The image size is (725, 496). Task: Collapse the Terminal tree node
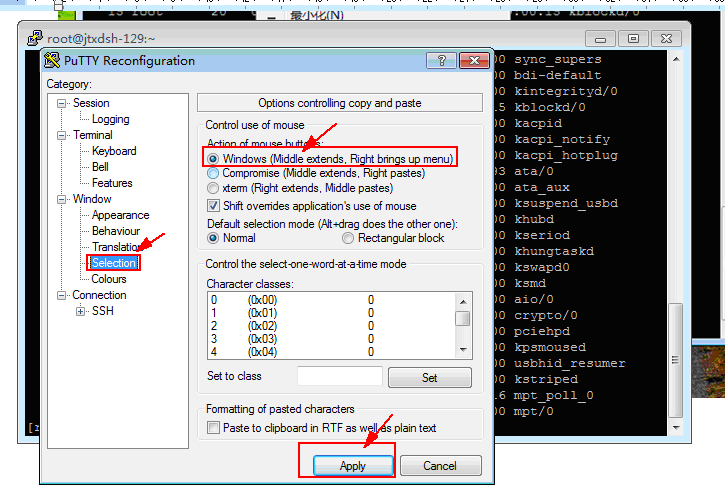pos(61,135)
